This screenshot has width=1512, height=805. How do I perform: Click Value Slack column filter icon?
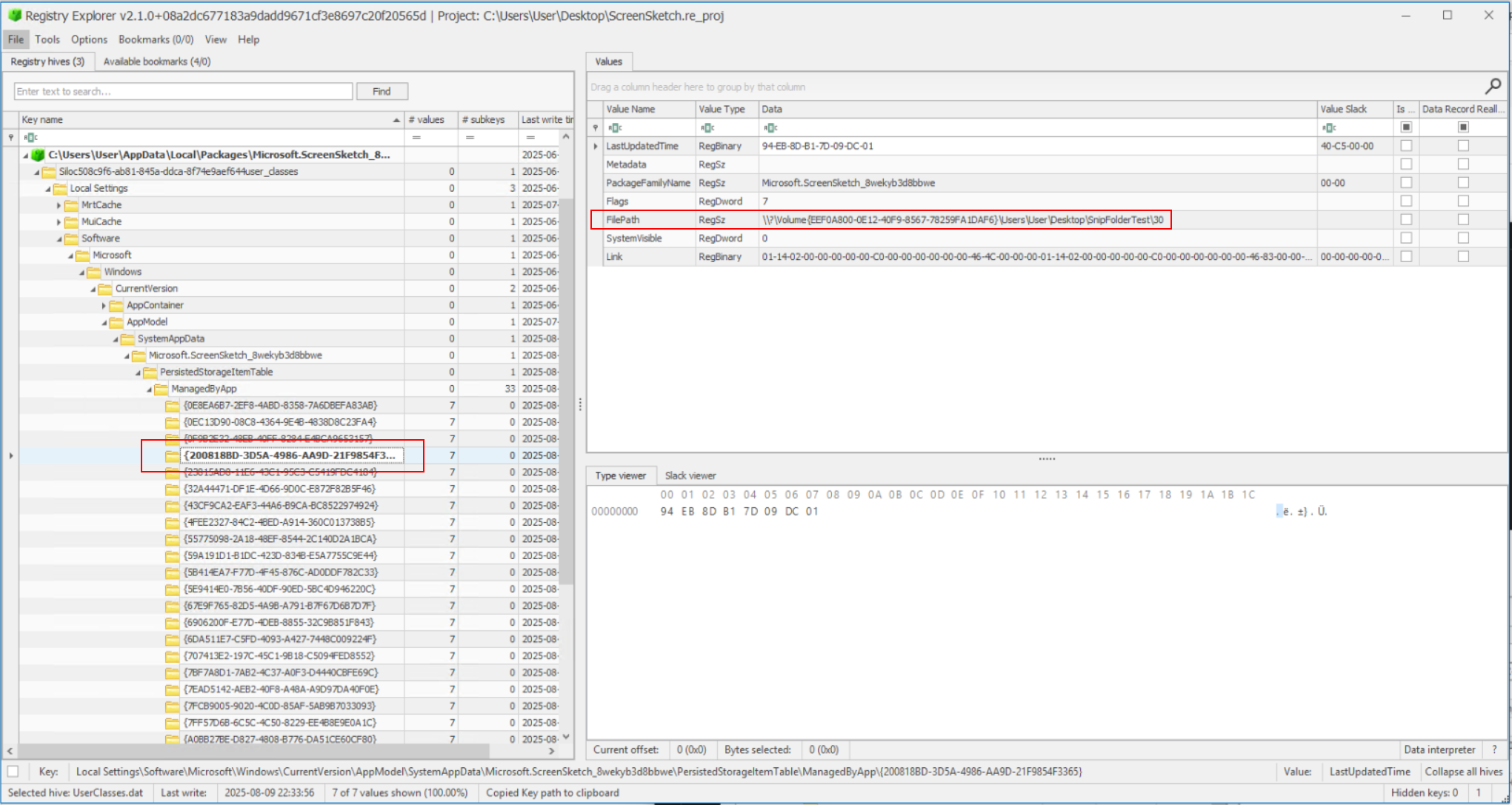[x=1329, y=128]
